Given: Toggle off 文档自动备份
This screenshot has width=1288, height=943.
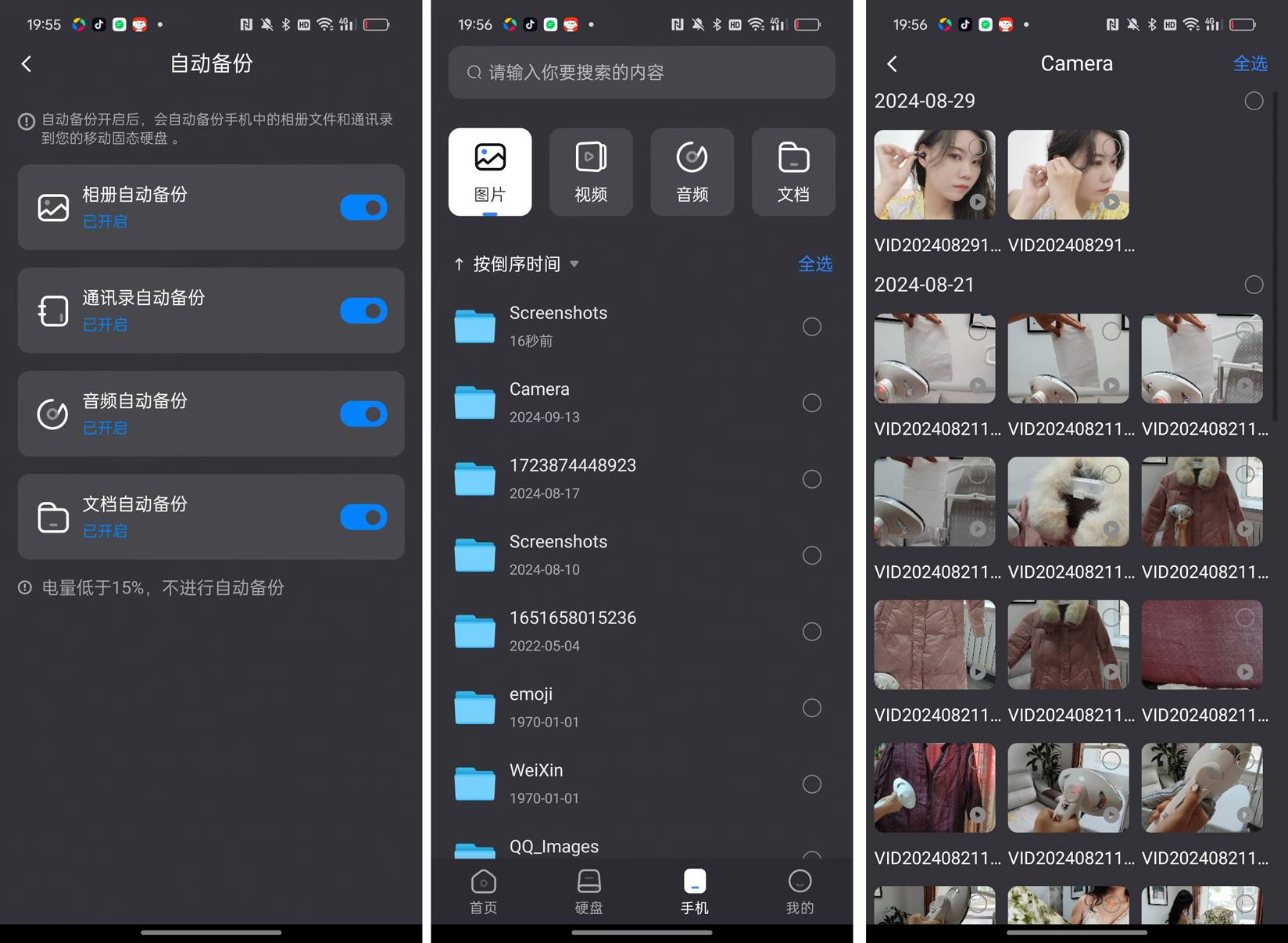Looking at the screenshot, I should coord(363,517).
